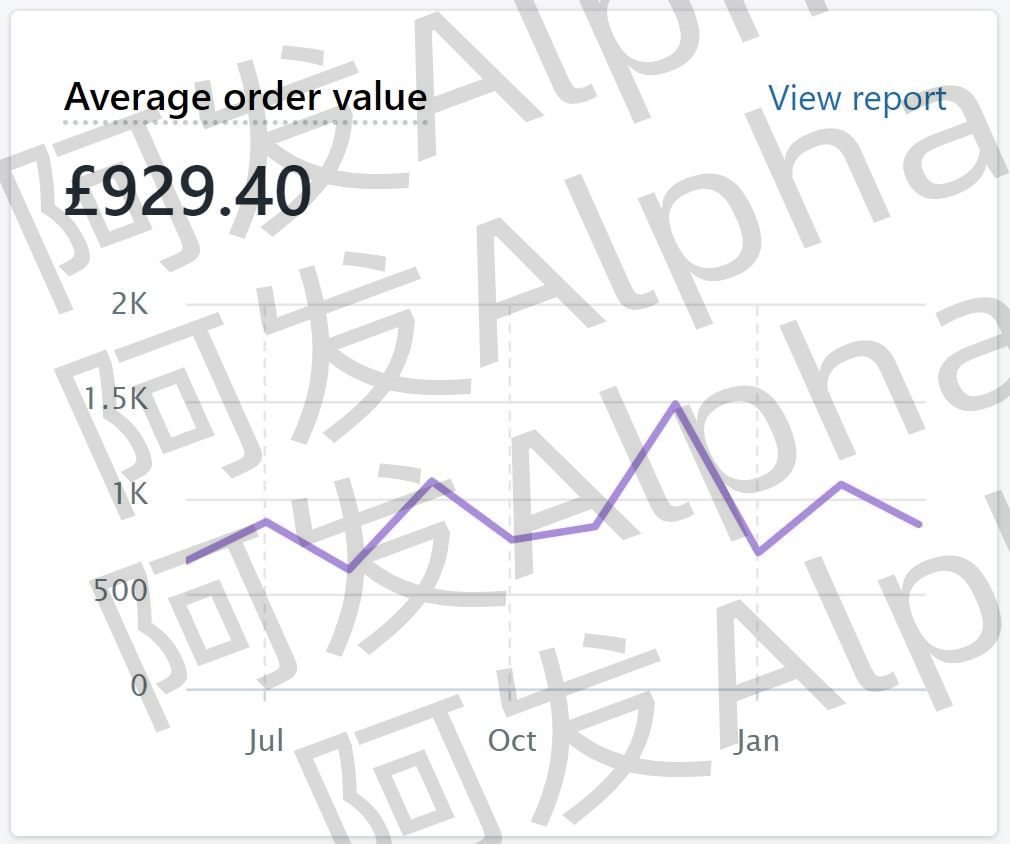Click the line's low point at Jan gridline
This screenshot has height=844, width=1010.
click(759, 553)
